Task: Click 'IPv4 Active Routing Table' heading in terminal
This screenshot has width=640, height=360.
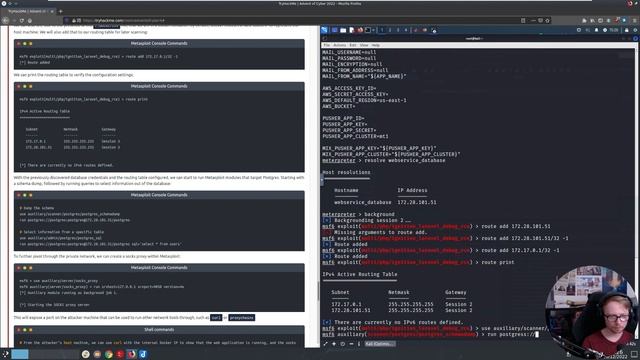Action: pos(360,274)
